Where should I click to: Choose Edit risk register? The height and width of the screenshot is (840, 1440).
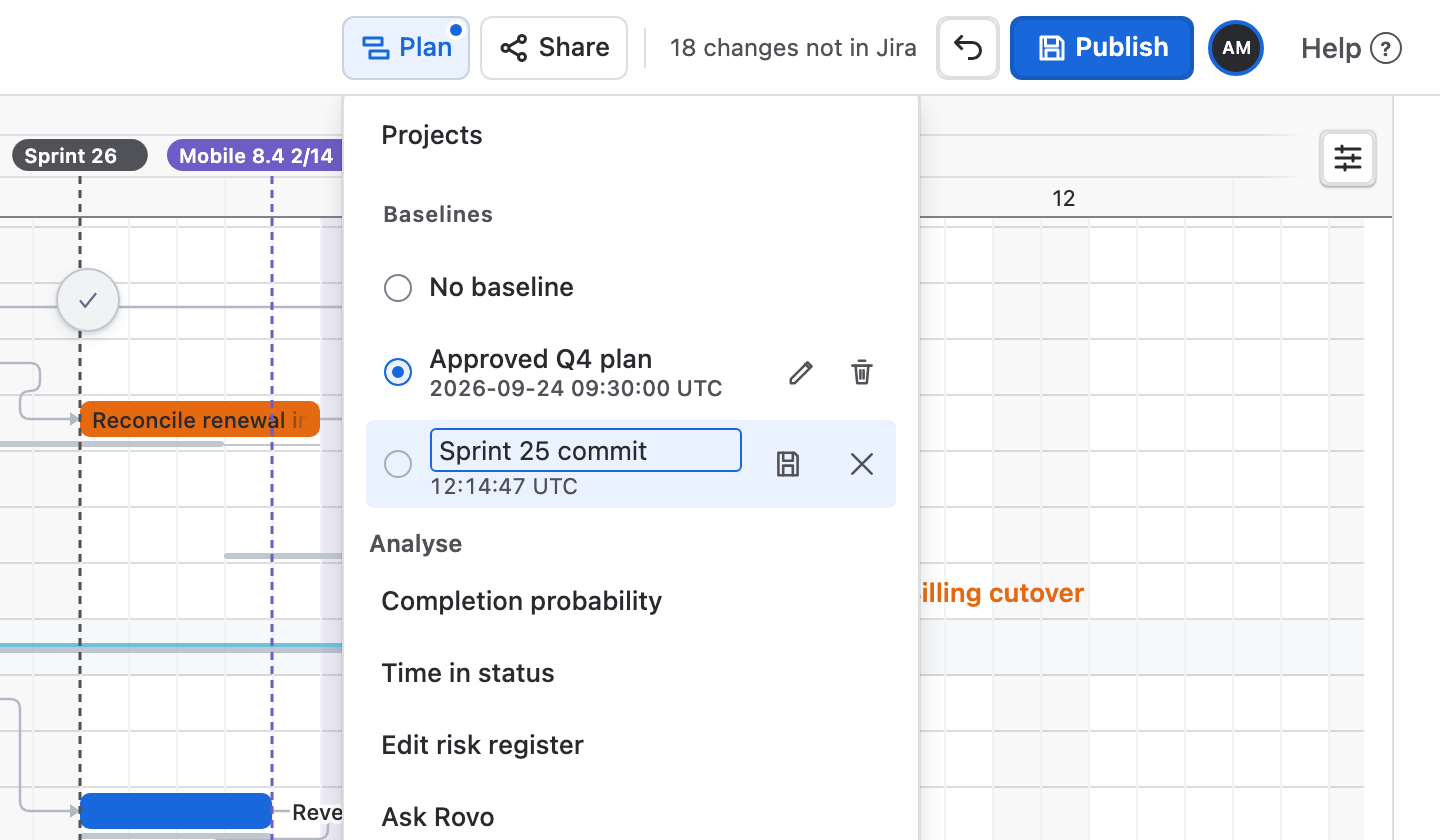point(483,745)
